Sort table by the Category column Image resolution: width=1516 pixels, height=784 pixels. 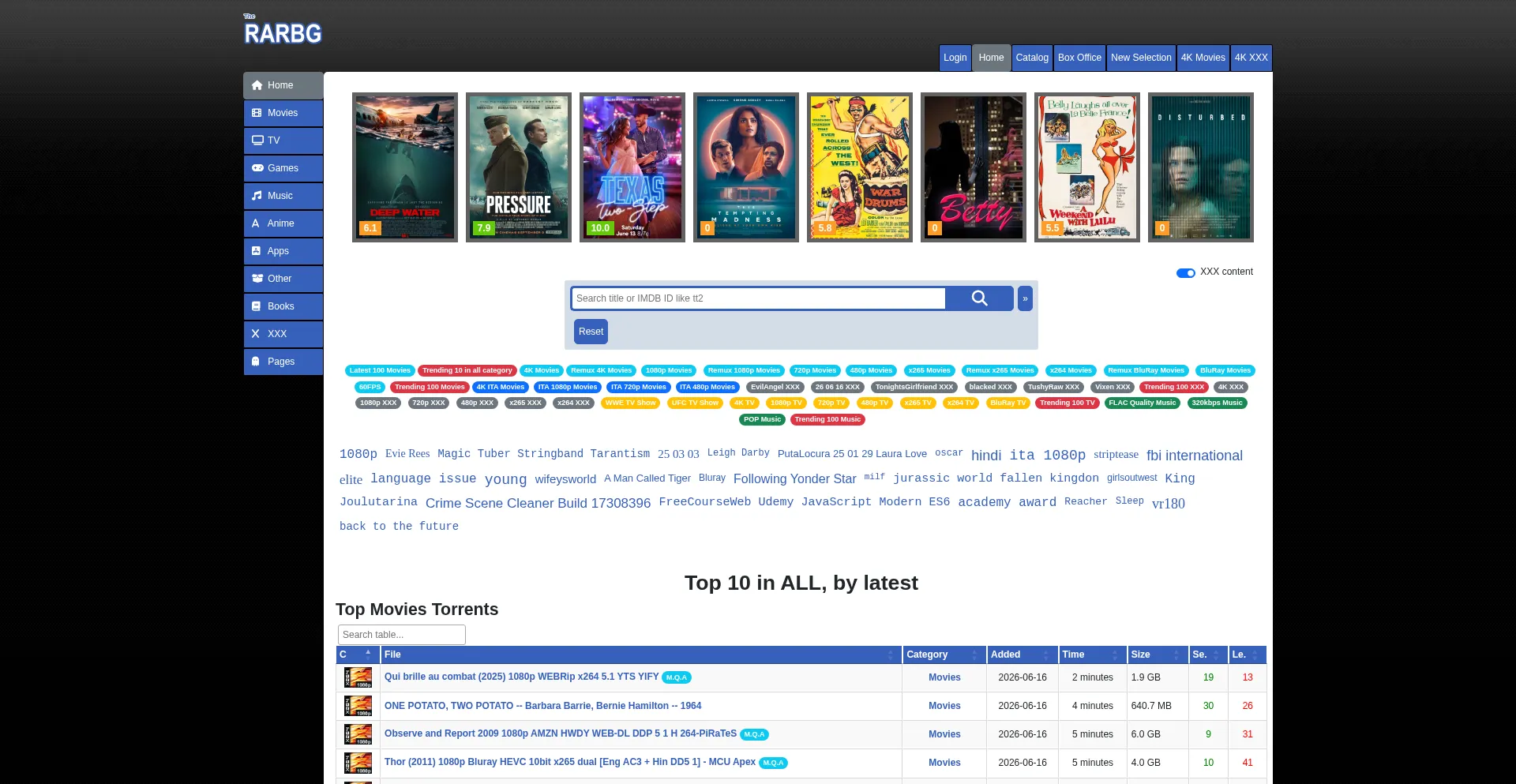click(944, 655)
